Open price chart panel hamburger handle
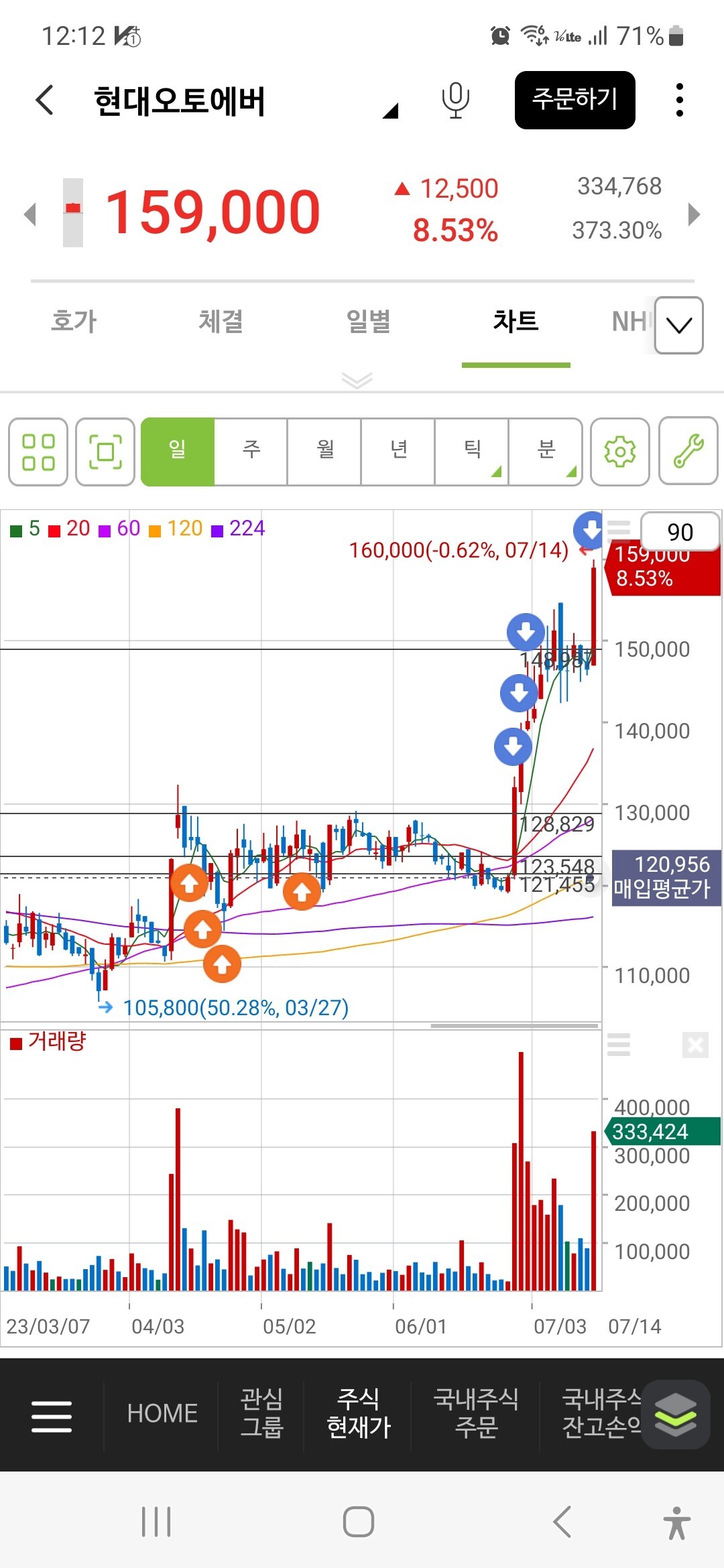The height and width of the screenshot is (1568, 724). pos(619,531)
